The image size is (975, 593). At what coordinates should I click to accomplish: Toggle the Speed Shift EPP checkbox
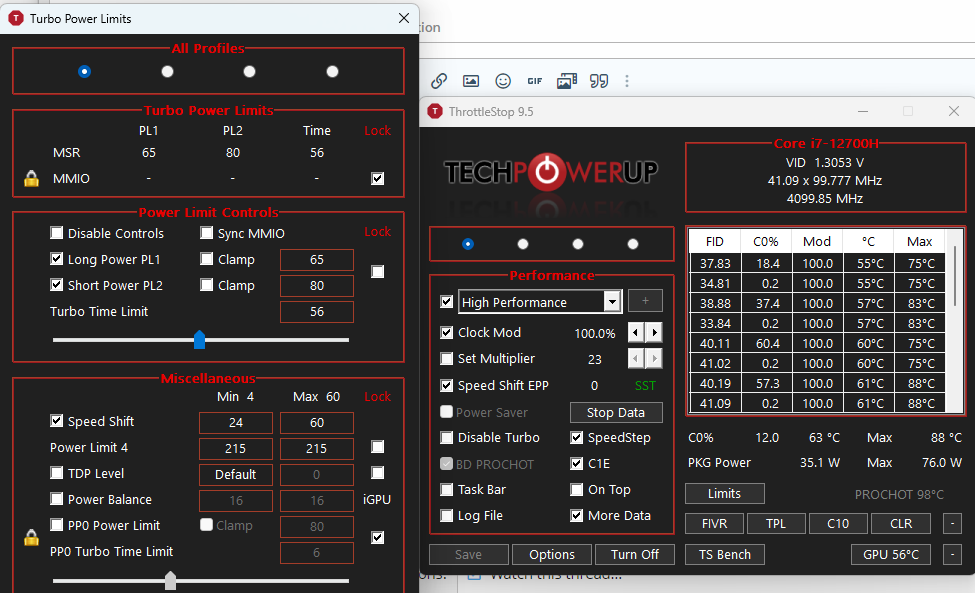click(x=446, y=385)
